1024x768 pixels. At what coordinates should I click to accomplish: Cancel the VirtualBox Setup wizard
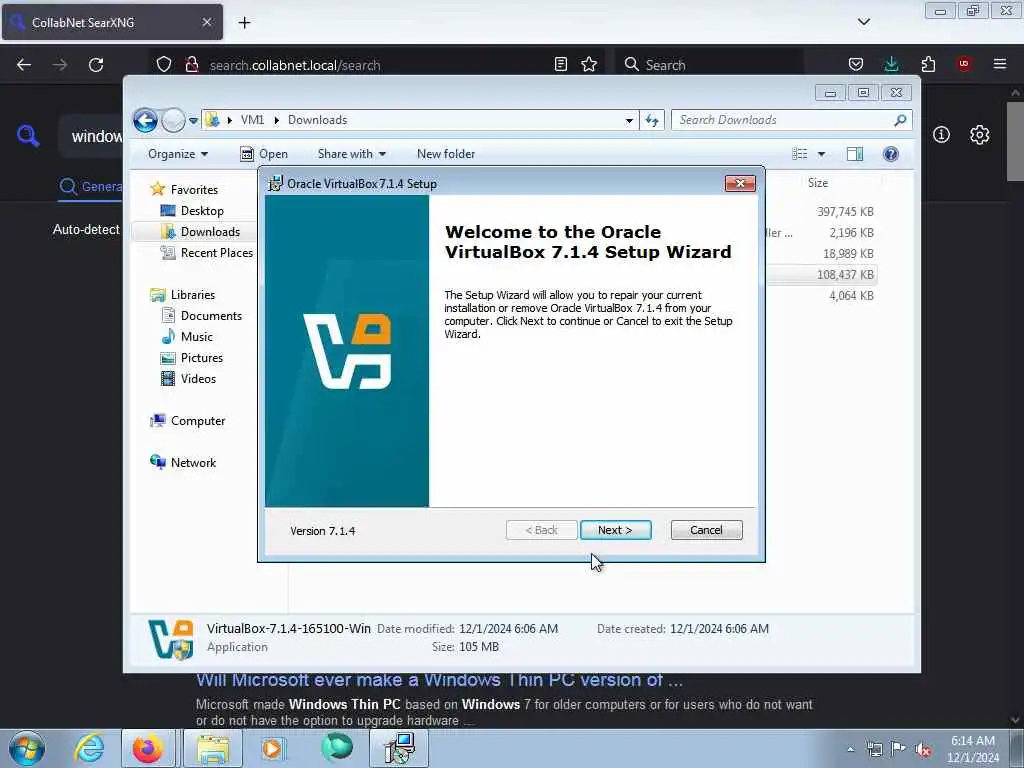coord(706,530)
